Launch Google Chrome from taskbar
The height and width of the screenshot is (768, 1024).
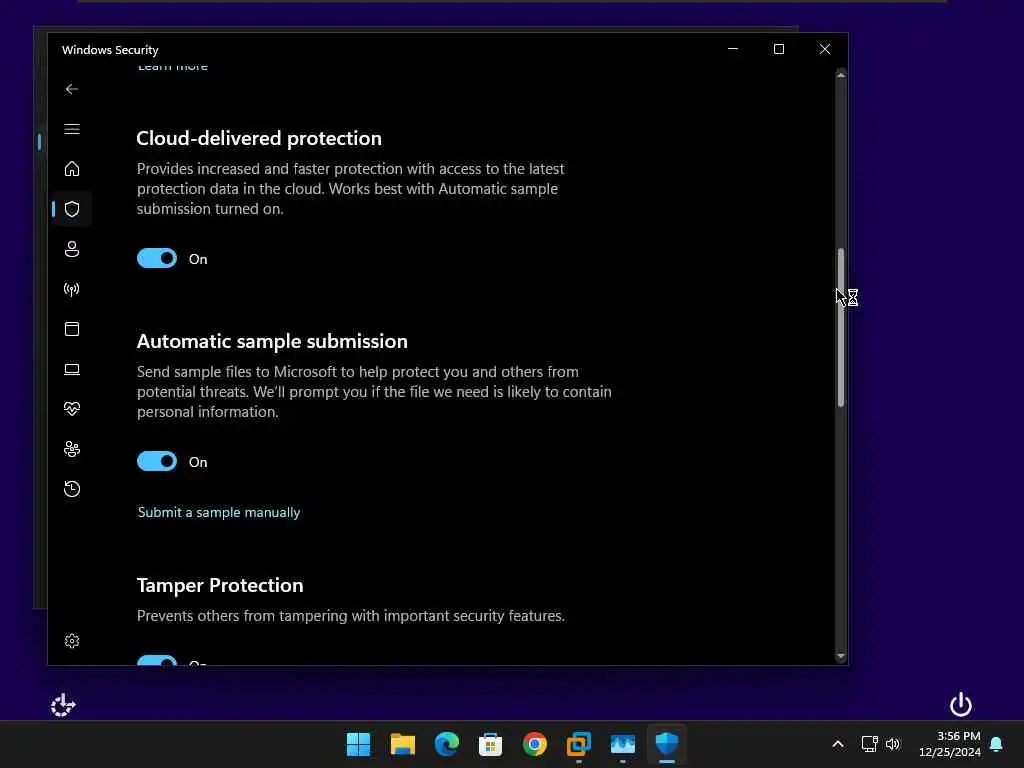(x=535, y=744)
